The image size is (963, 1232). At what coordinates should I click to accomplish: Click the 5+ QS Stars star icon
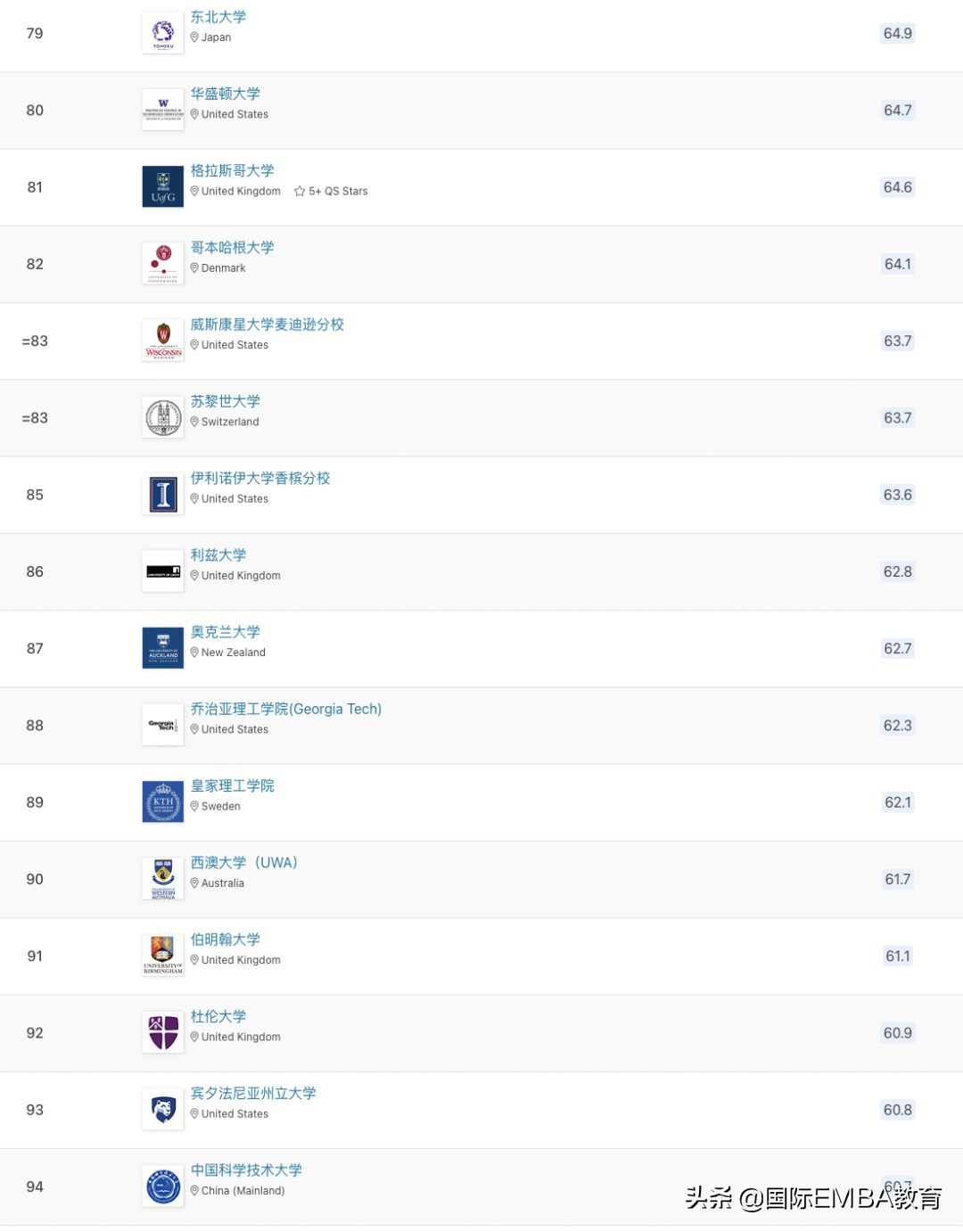pyautogui.click(x=300, y=192)
